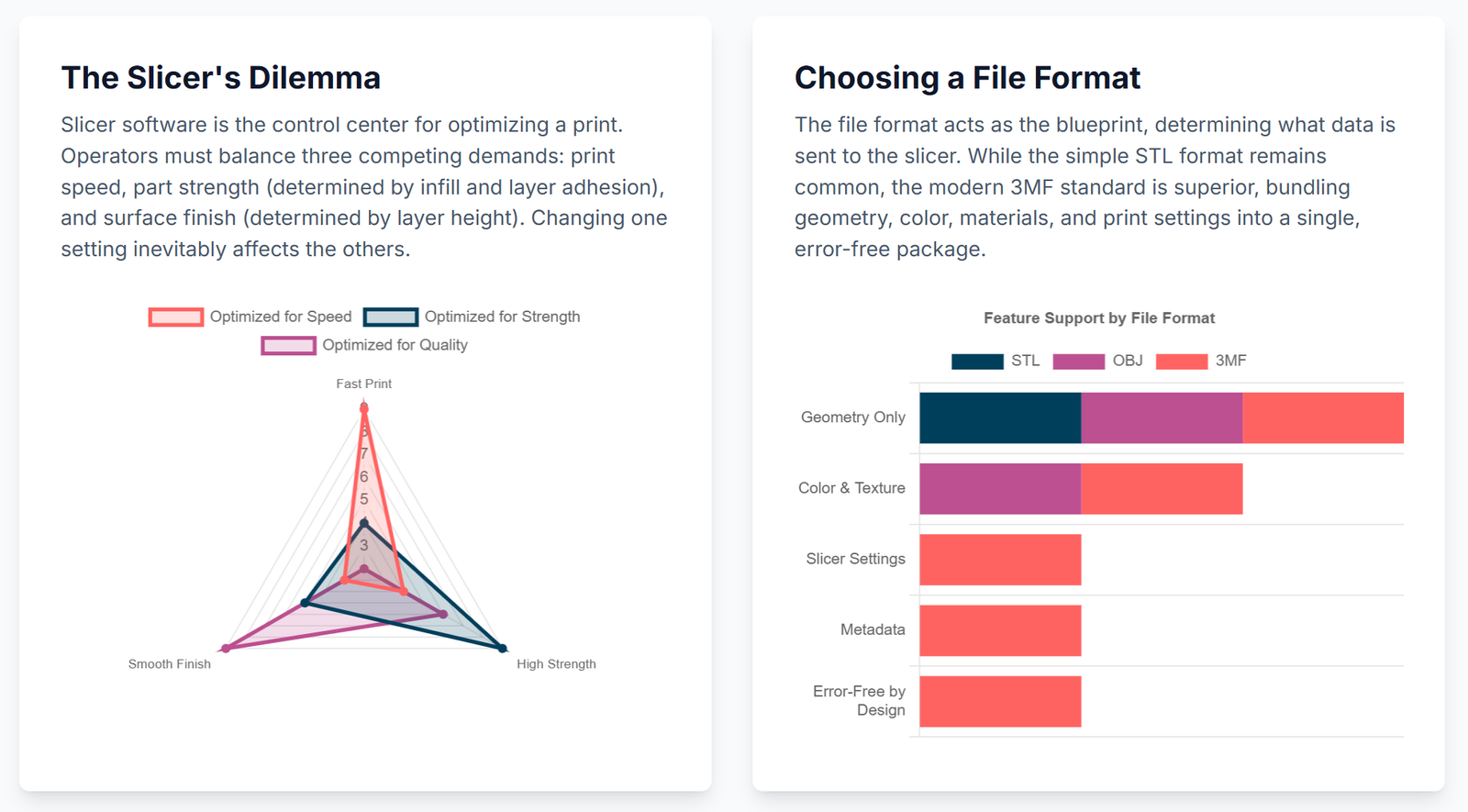
Task: Click the red Metadata bar
Action: [1000, 630]
